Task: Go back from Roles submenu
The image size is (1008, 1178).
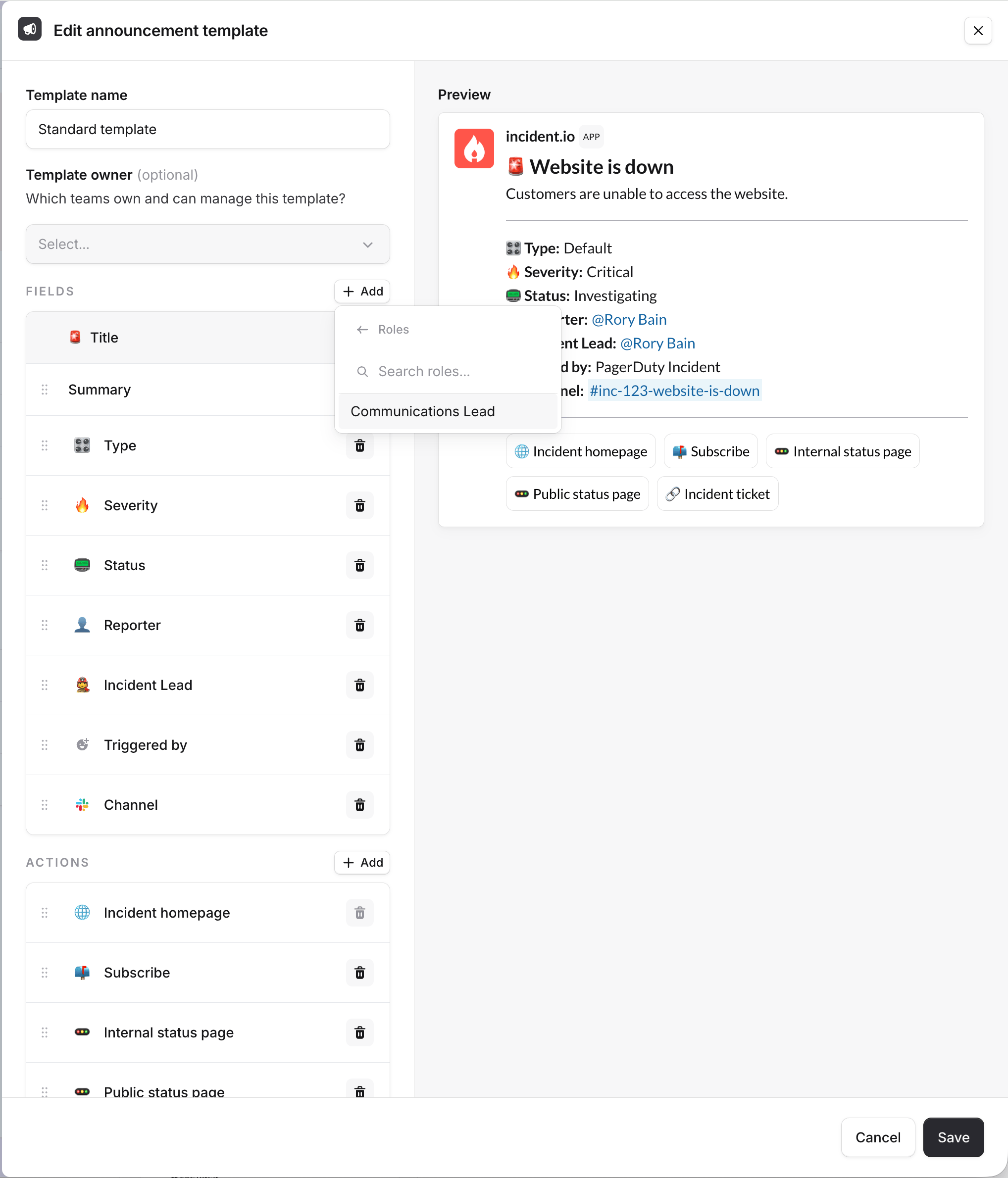Action: [x=362, y=330]
